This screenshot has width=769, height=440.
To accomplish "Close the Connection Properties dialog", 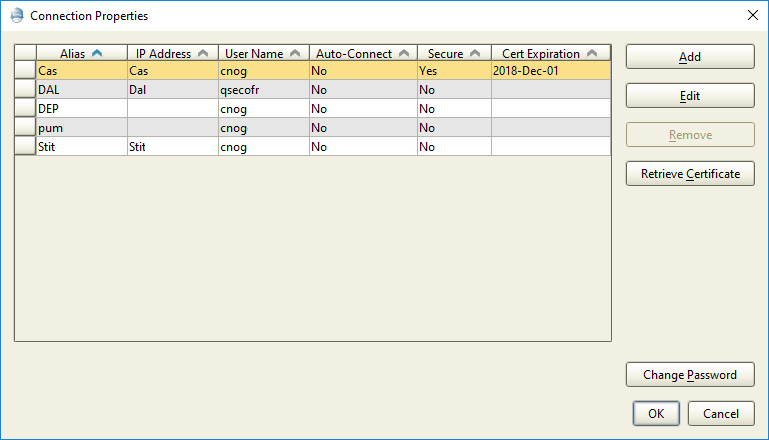I will [752, 15].
